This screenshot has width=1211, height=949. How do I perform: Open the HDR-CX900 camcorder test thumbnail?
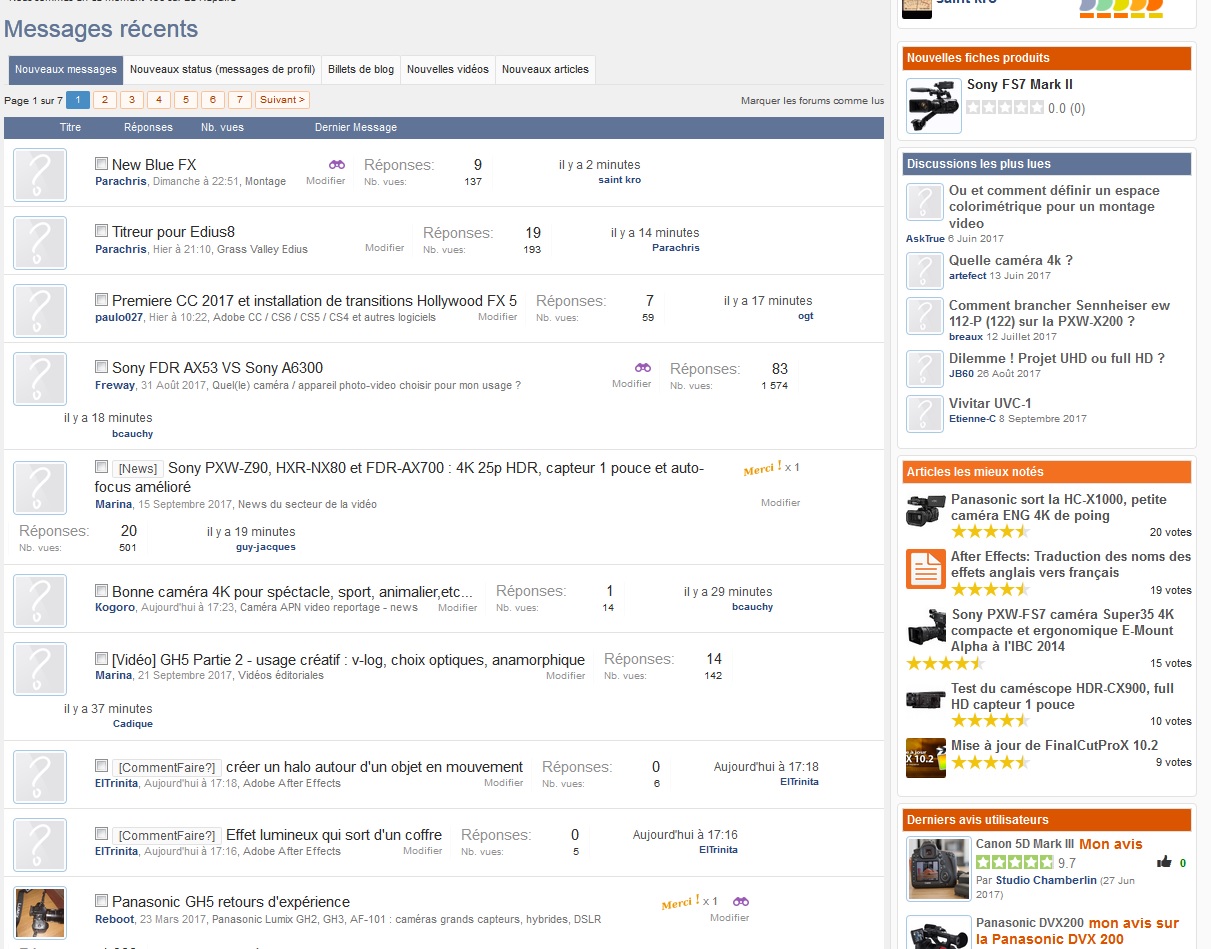pyautogui.click(x=925, y=698)
